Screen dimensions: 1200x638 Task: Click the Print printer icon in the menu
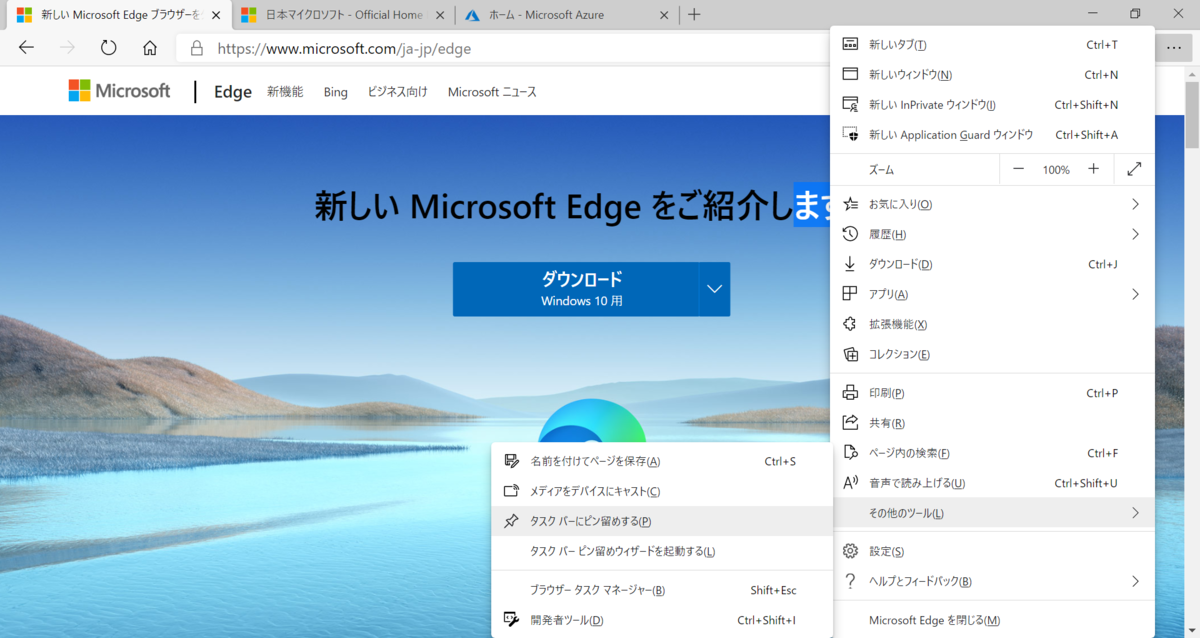coord(851,393)
